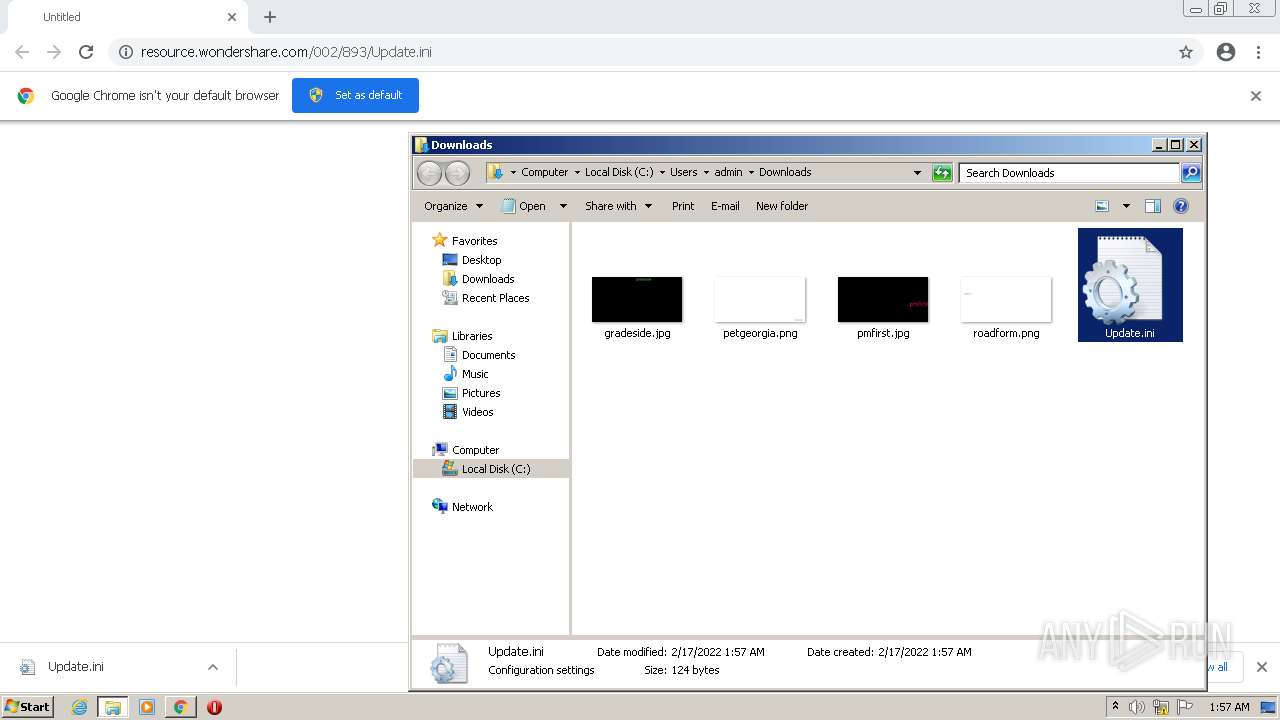
Task: Create a New folder
Action: click(x=782, y=206)
